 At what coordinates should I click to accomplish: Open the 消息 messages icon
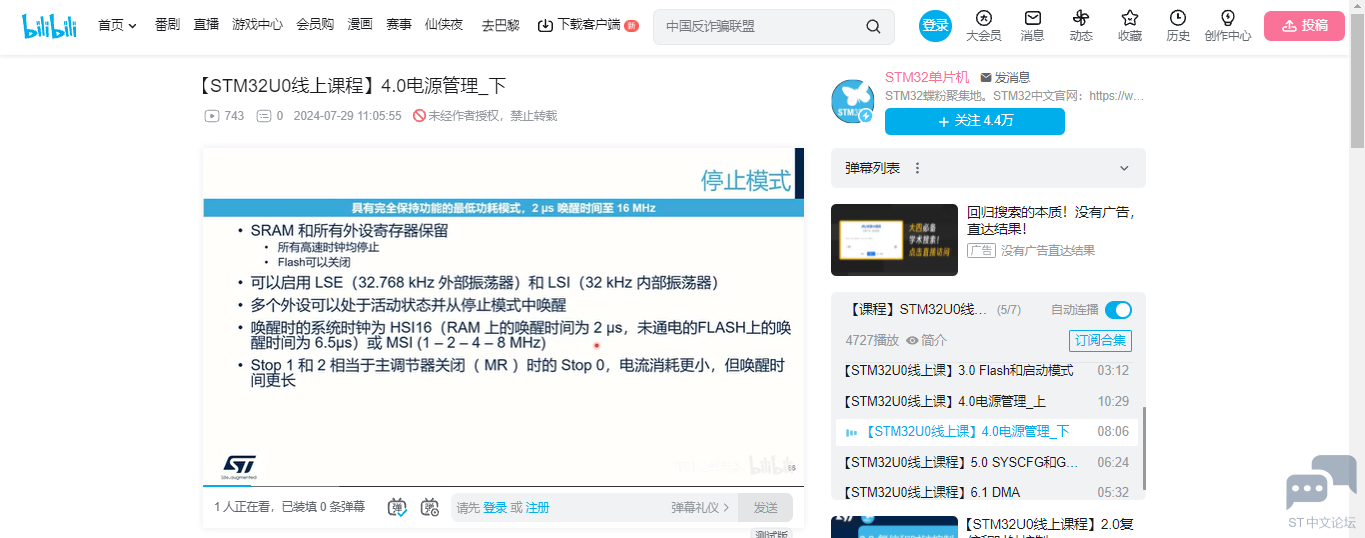click(1033, 18)
